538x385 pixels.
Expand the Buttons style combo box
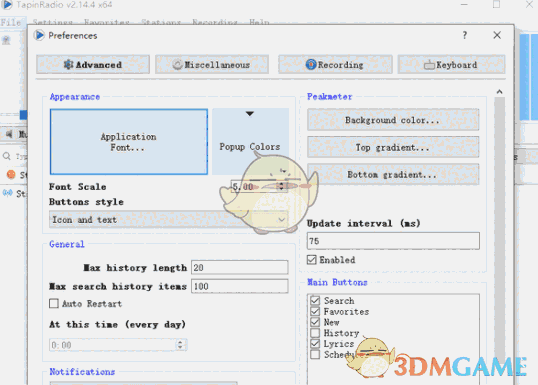[169, 220]
